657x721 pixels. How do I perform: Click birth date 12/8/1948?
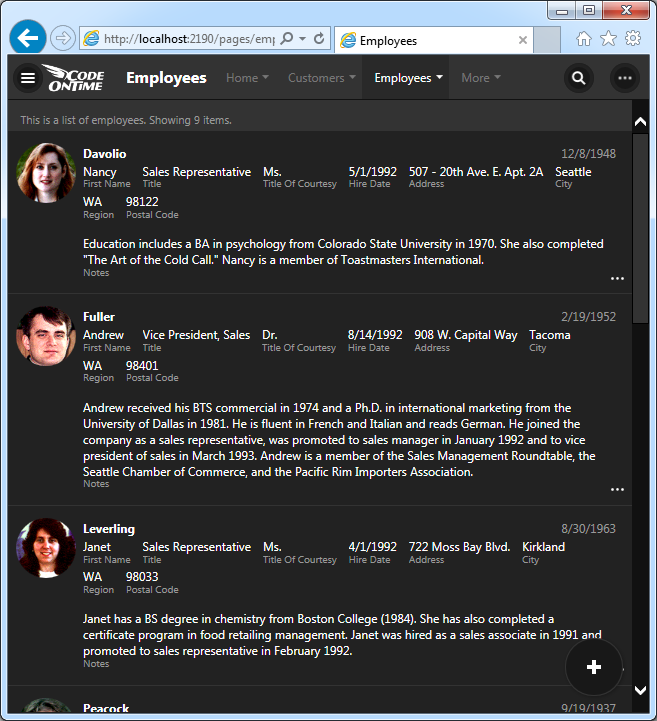588,154
